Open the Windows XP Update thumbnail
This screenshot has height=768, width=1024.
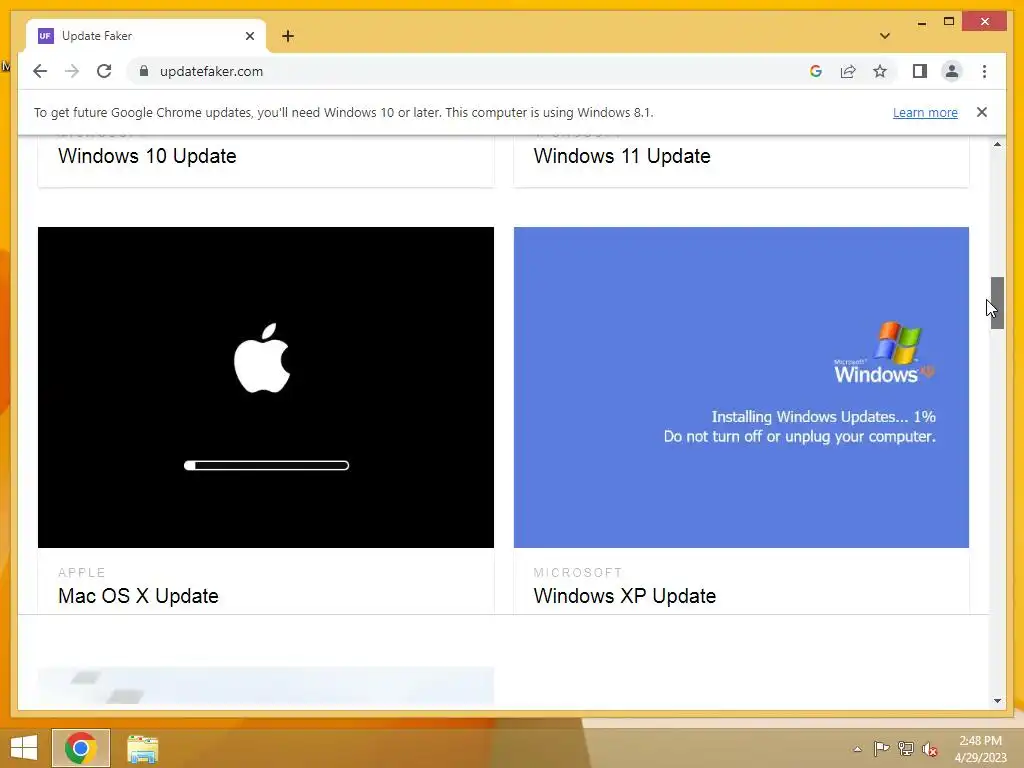[741, 387]
